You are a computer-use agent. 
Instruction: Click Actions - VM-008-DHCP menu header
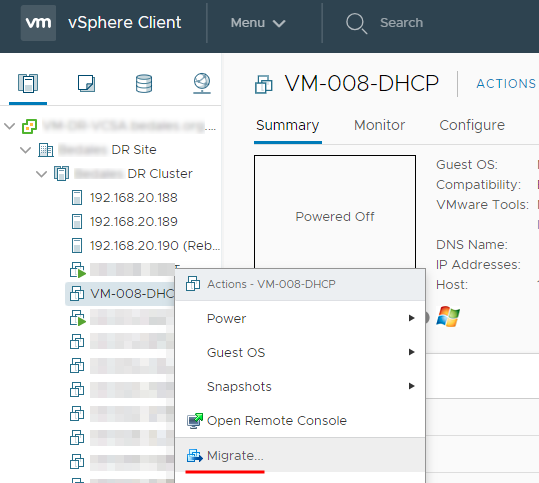coord(300,285)
